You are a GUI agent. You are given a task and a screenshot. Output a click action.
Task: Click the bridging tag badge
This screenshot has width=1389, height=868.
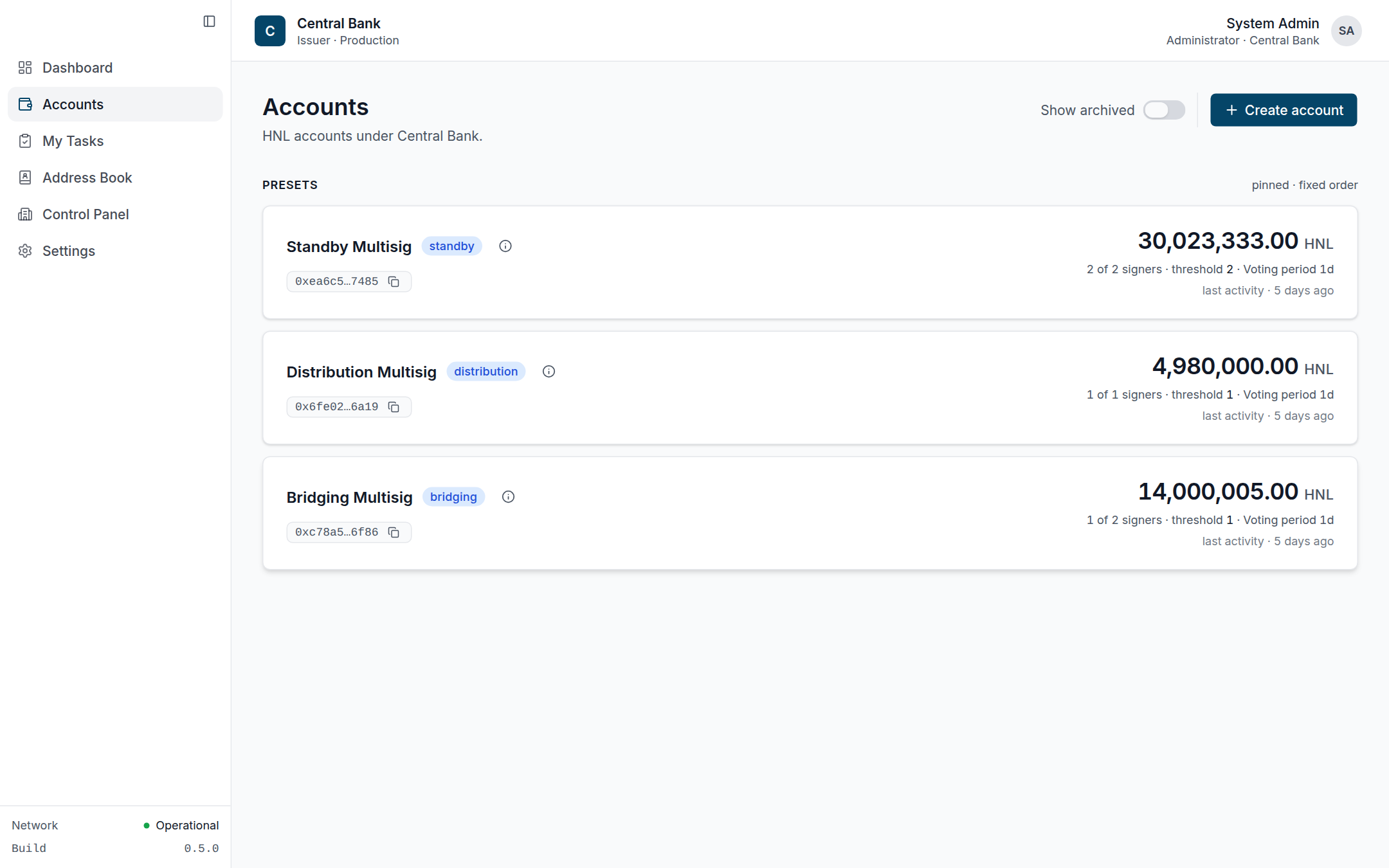453,497
